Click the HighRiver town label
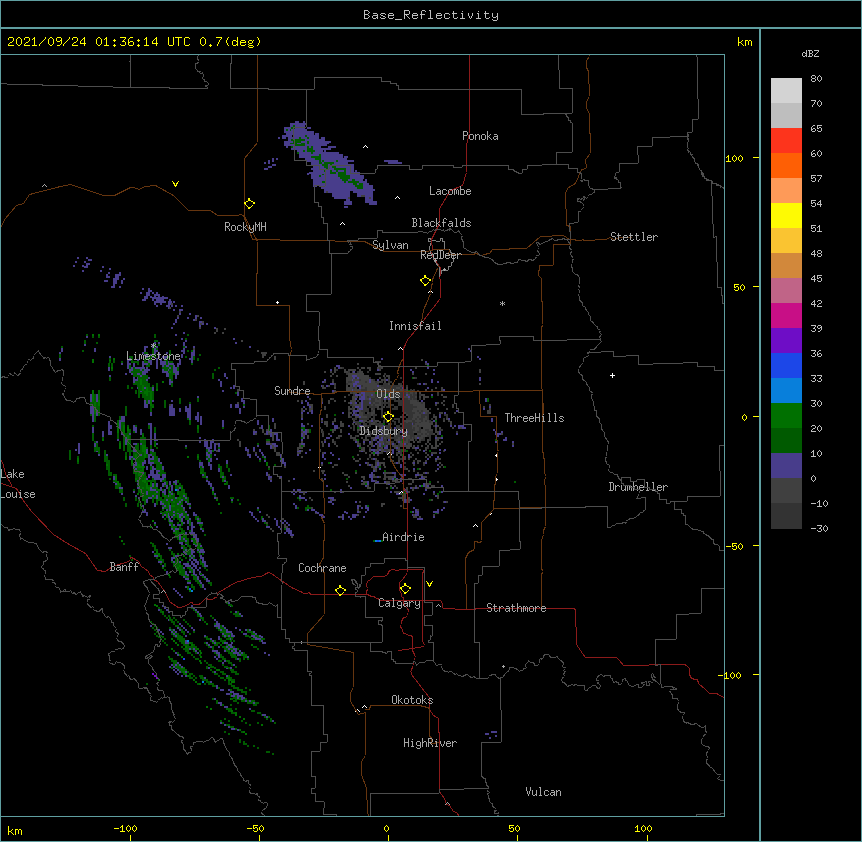 (x=430, y=743)
